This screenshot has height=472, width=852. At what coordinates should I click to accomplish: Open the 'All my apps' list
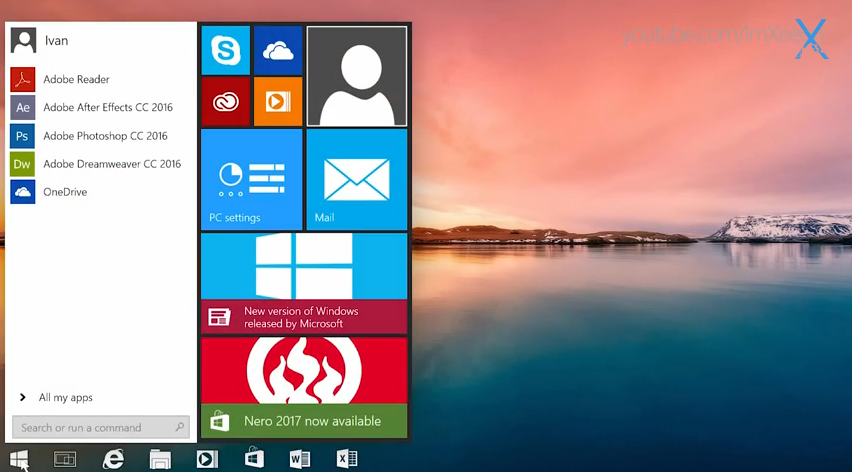click(65, 398)
